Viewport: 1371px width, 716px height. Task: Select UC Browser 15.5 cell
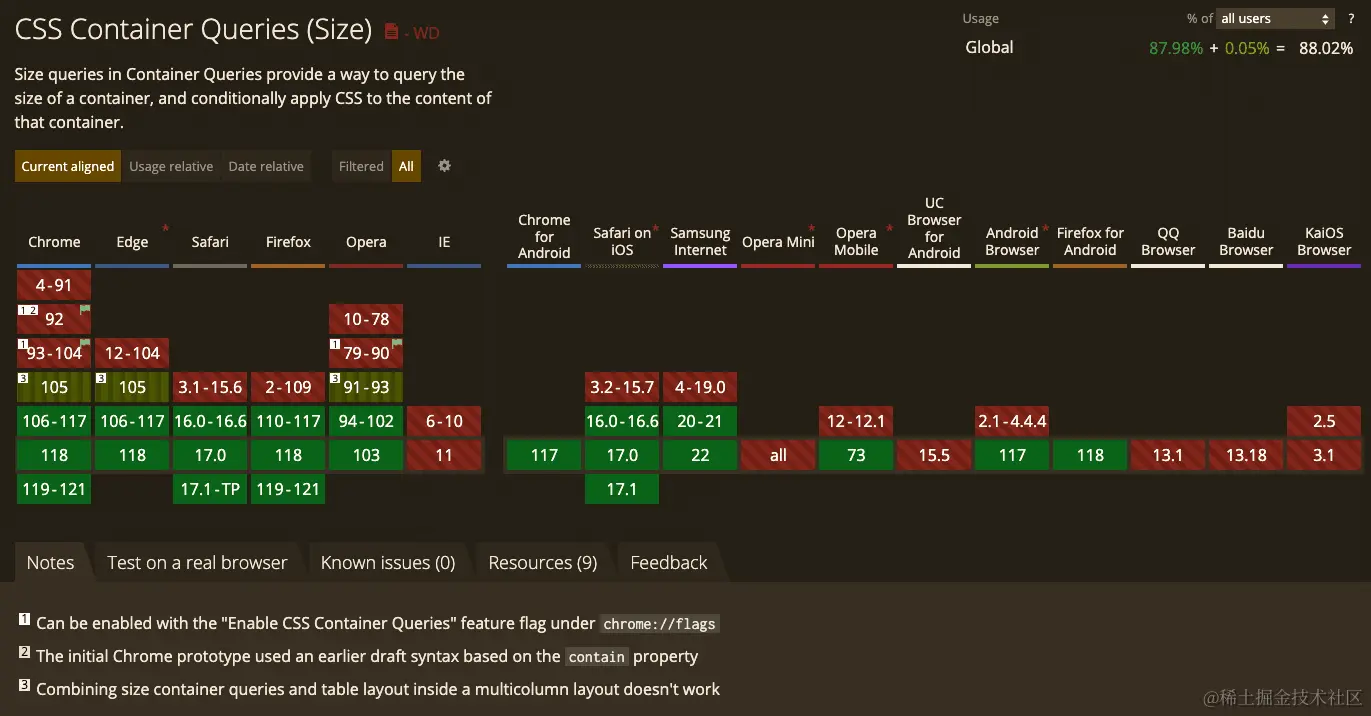(934, 455)
